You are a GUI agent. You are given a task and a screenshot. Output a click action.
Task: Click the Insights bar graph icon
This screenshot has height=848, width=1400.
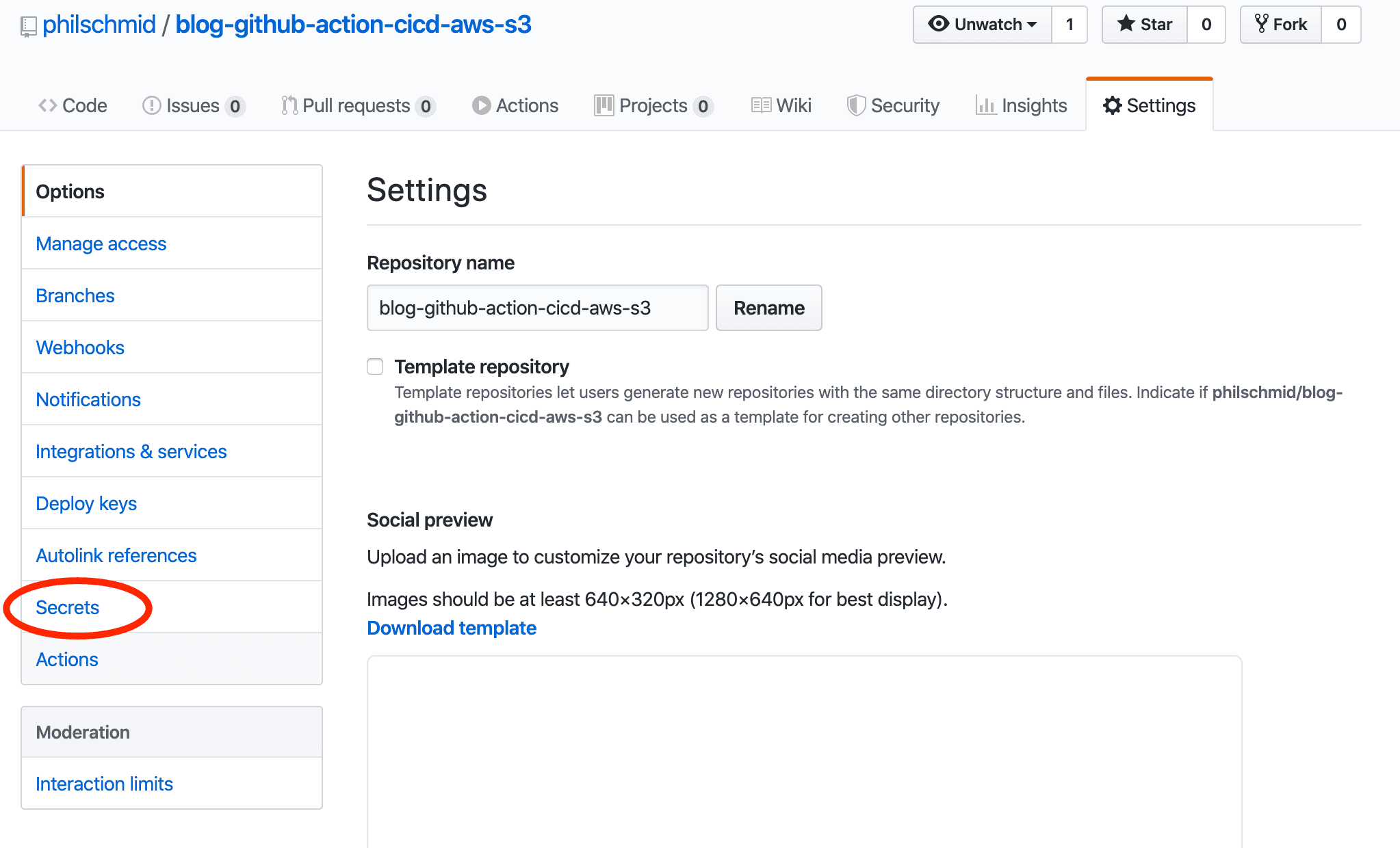(x=985, y=105)
